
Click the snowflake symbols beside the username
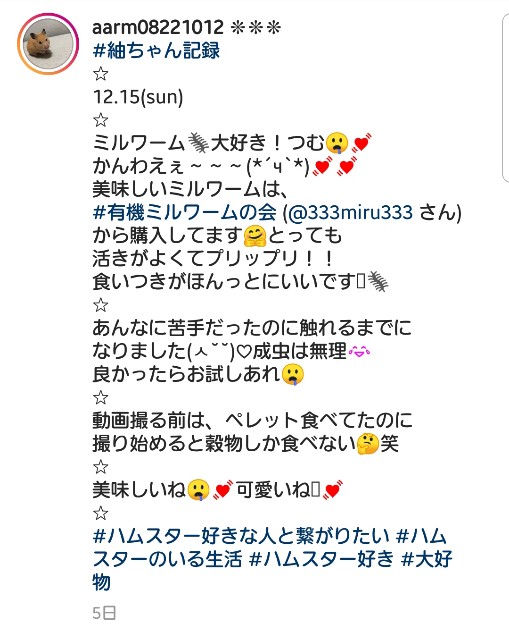point(256,28)
